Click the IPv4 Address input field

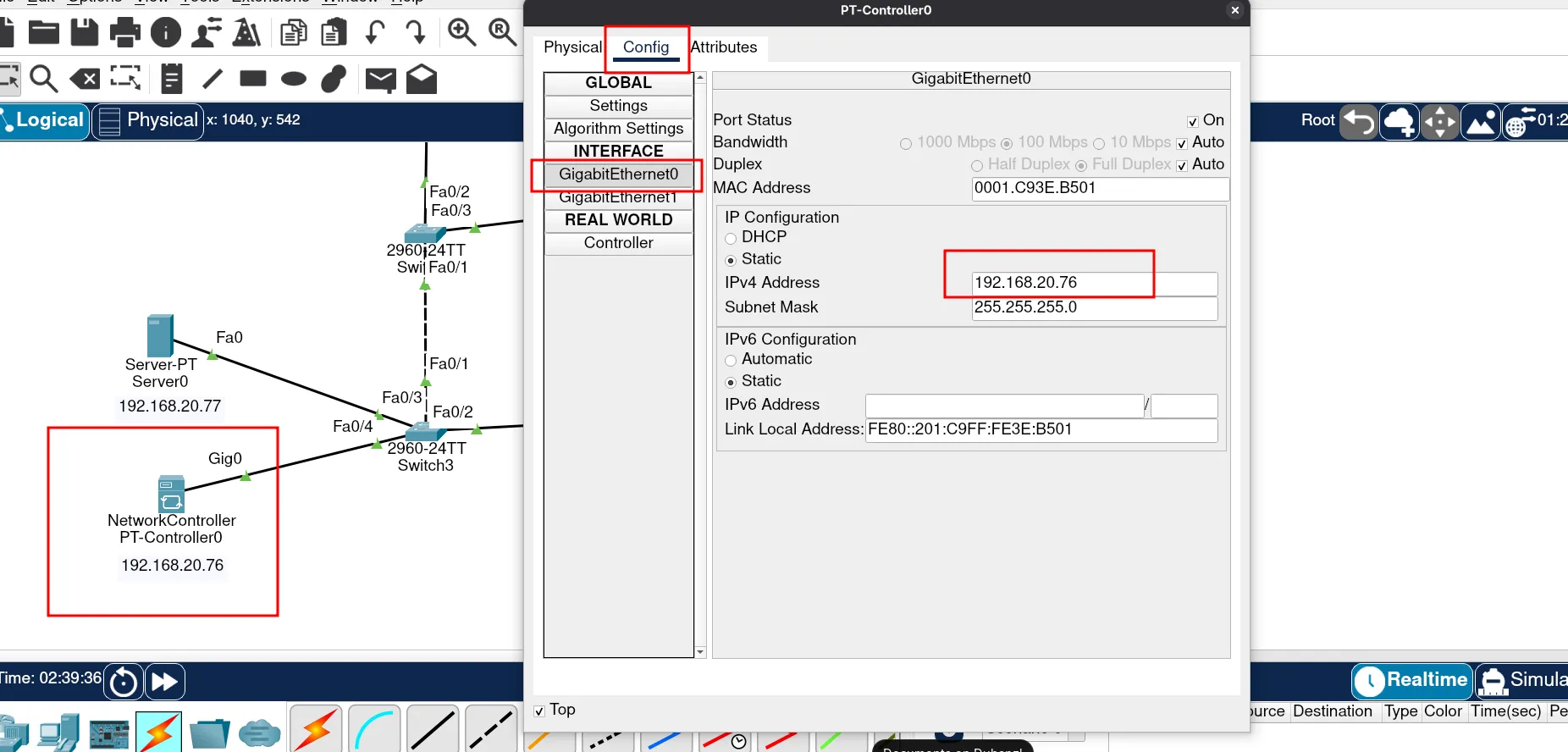pyautogui.click(x=1093, y=283)
